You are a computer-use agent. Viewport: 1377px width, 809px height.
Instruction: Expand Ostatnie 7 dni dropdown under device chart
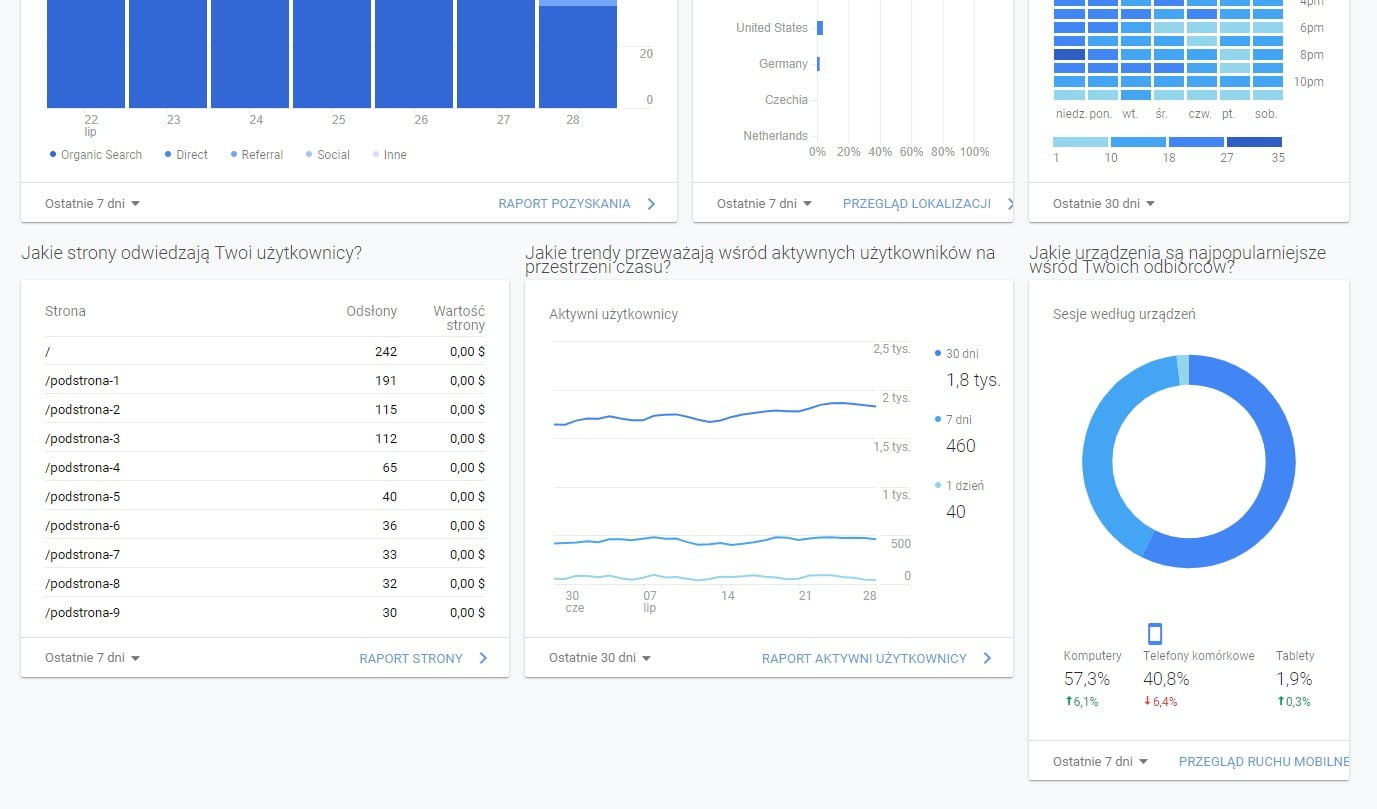(x=1100, y=762)
